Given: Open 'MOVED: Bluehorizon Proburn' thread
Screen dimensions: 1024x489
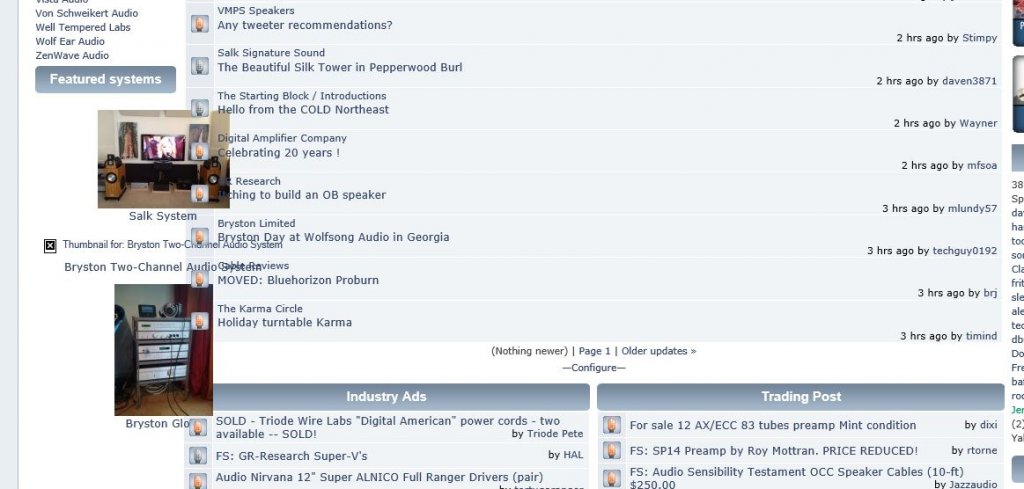Looking at the screenshot, I should (x=298, y=280).
